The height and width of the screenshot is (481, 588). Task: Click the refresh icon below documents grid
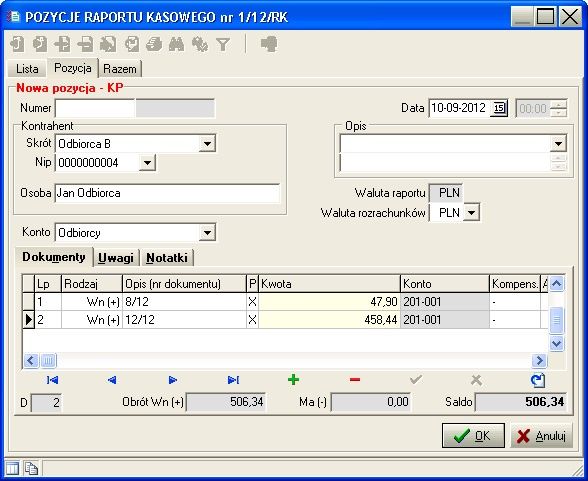click(x=538, y=380)
